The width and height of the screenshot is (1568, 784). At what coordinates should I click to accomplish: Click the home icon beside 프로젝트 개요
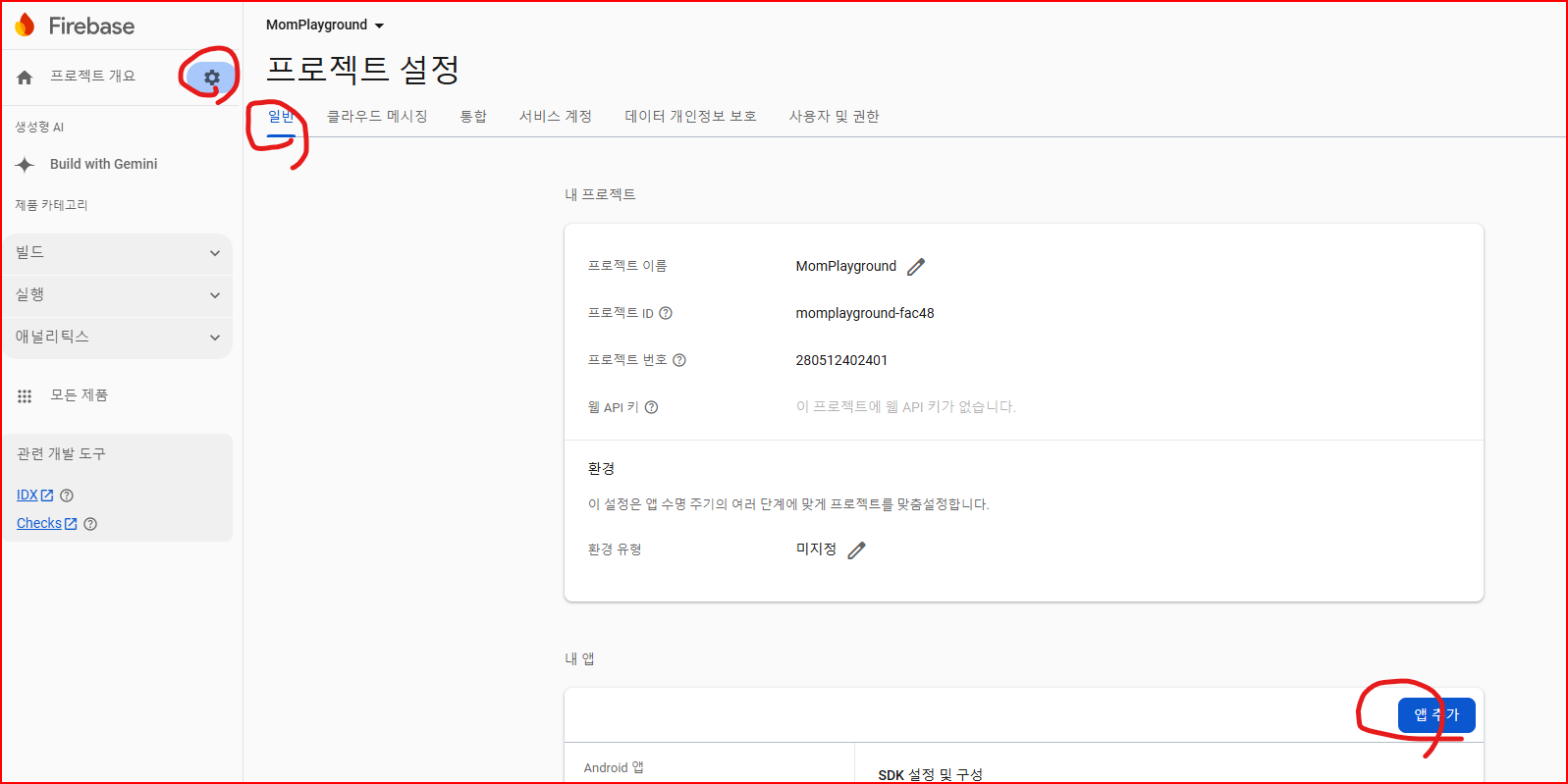click(25, 78)
